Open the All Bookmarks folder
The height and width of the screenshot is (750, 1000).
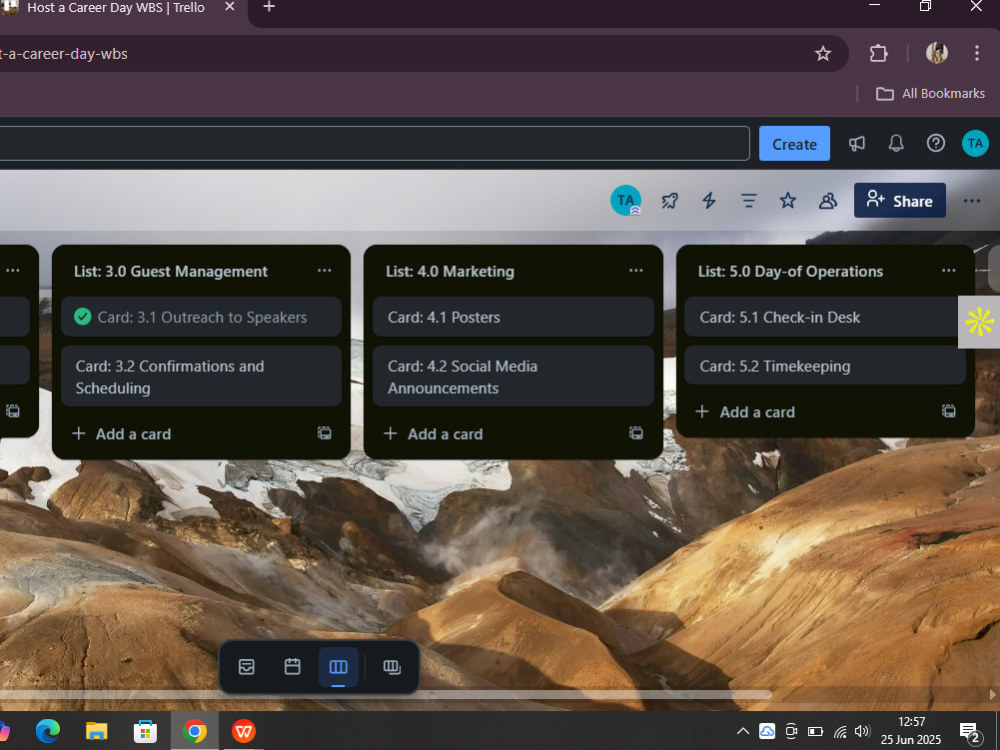(930, 94)
